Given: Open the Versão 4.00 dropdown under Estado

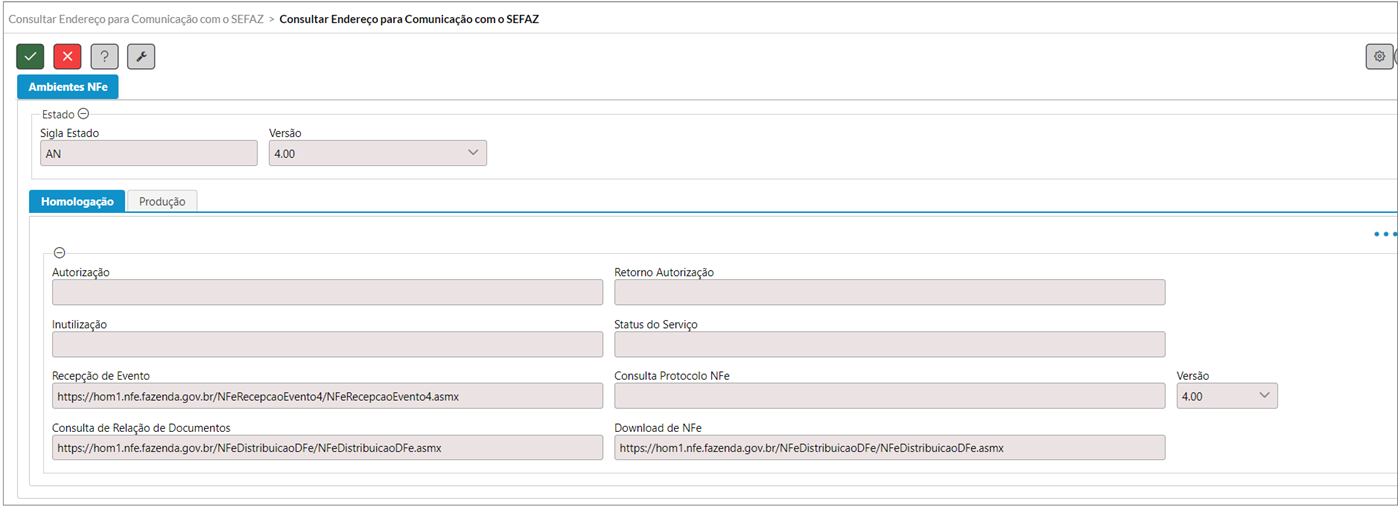Looking at the screenshot, I should click(x=378, y=153).
